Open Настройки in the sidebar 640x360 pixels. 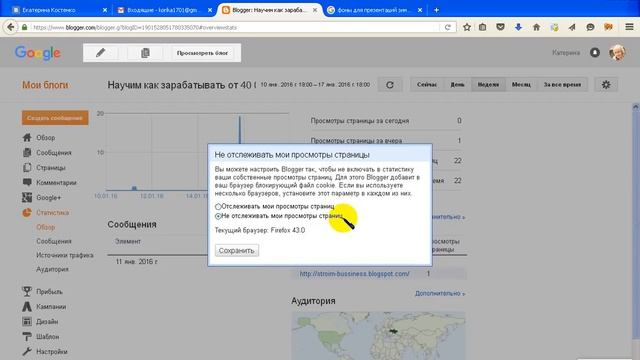click(52, 351)
